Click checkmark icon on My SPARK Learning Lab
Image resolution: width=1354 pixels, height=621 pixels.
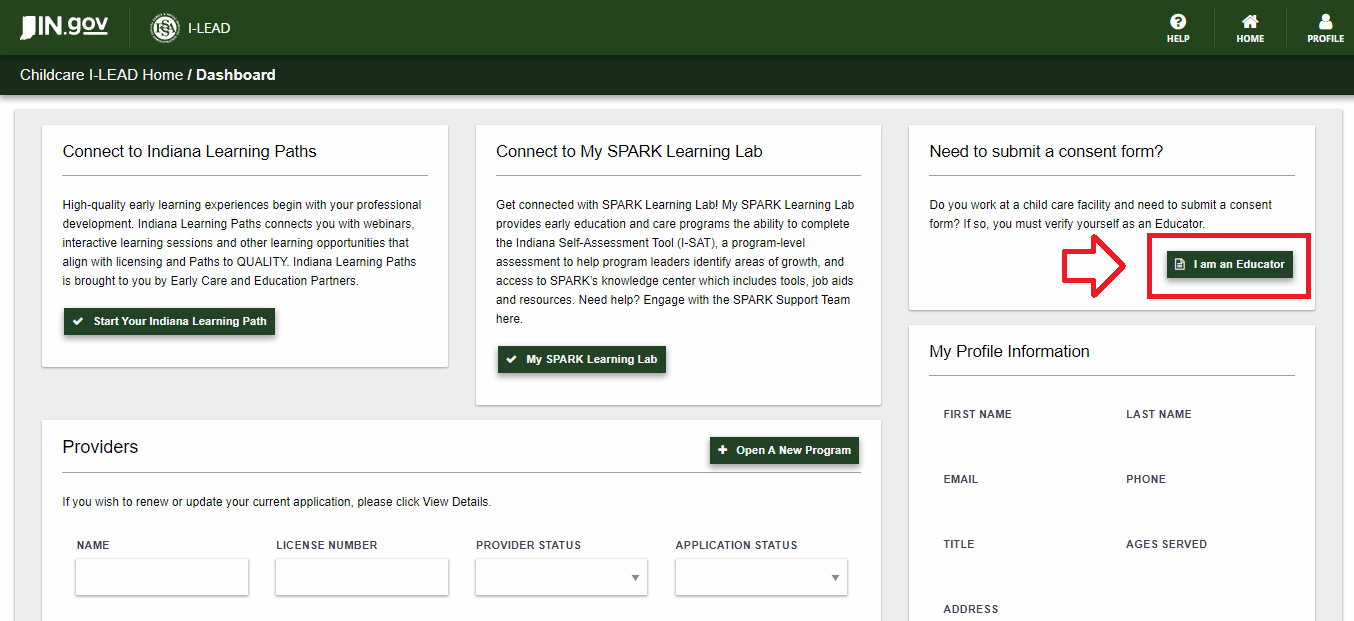click(x=512, y=359)
